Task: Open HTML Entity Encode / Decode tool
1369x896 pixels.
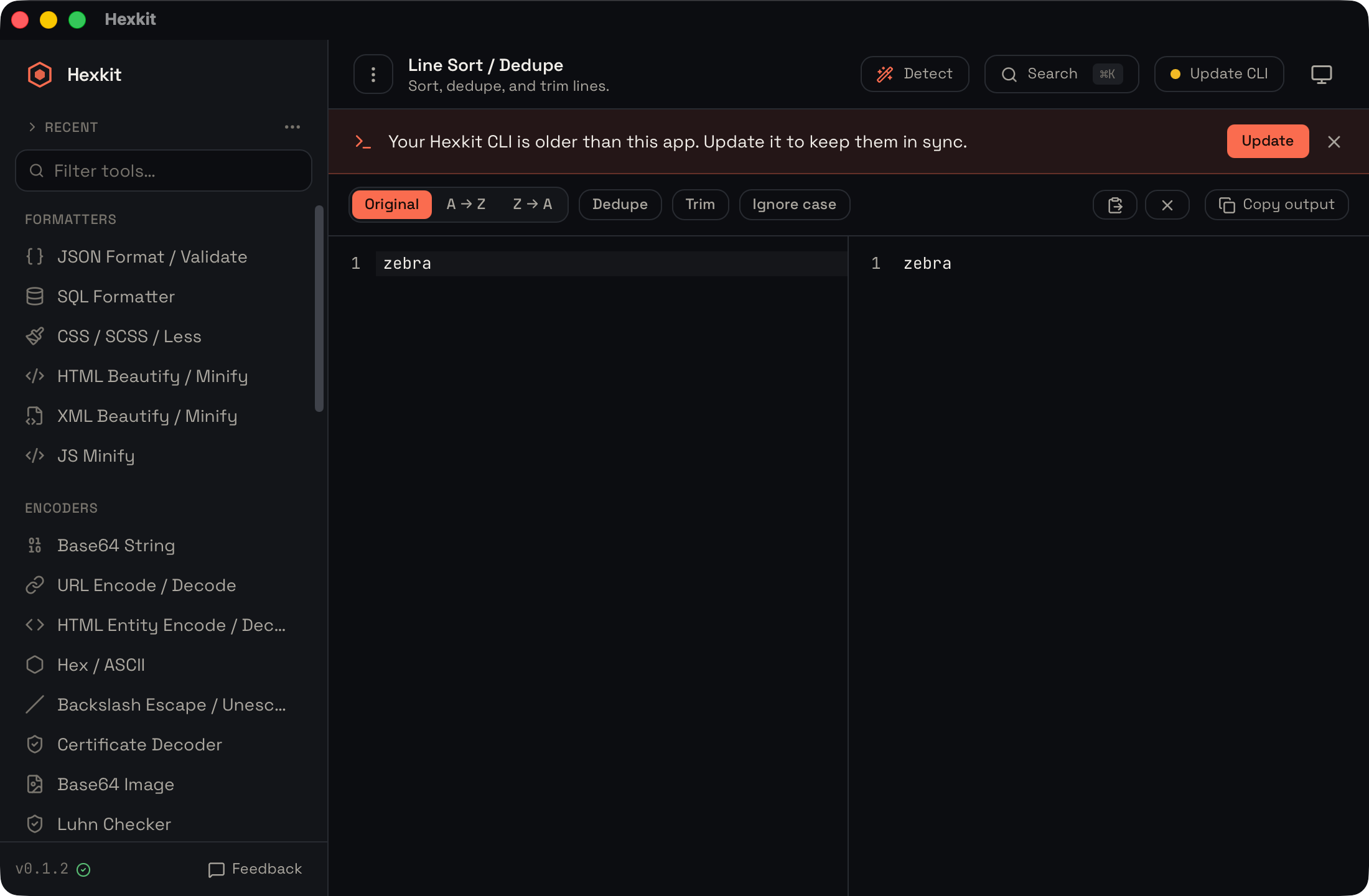Action: 165,625
